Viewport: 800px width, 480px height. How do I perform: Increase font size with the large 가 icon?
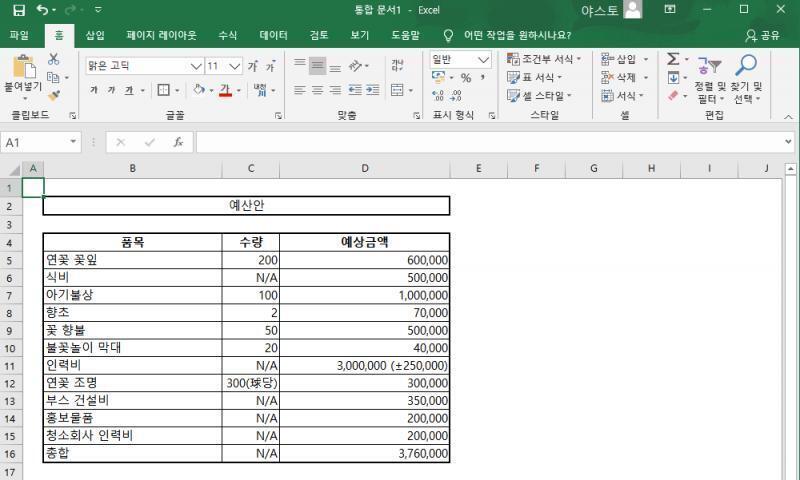click(253, 66)
